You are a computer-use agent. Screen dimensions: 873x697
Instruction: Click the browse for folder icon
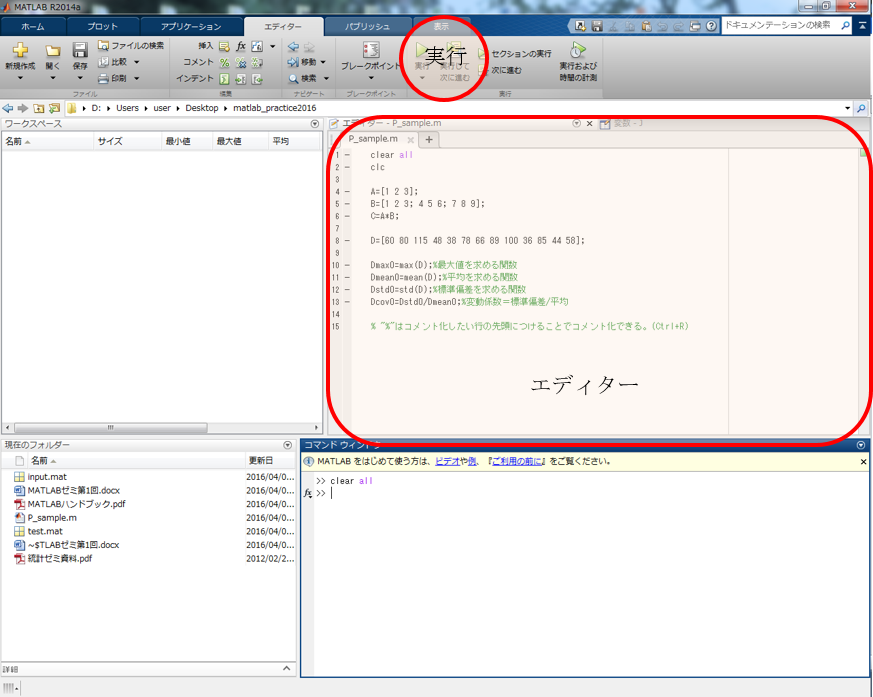click(x=54, y=108)
